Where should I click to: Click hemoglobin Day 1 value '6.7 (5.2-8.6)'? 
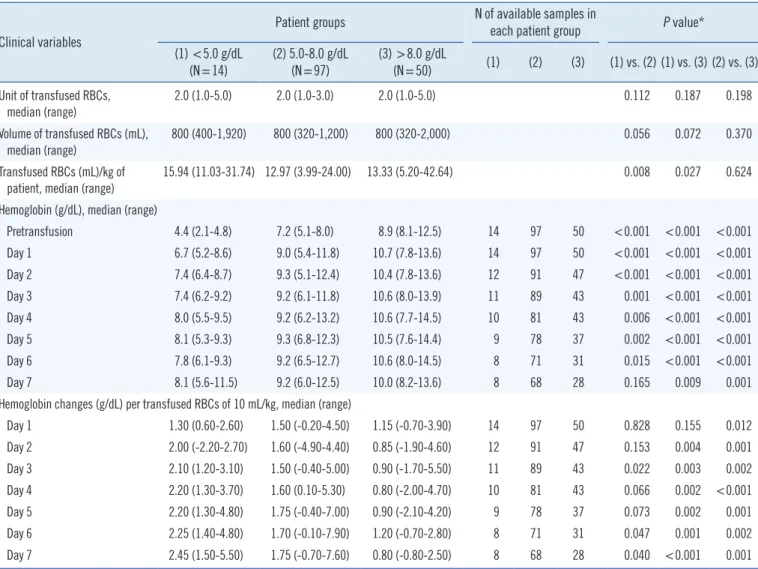pos(203,253)
